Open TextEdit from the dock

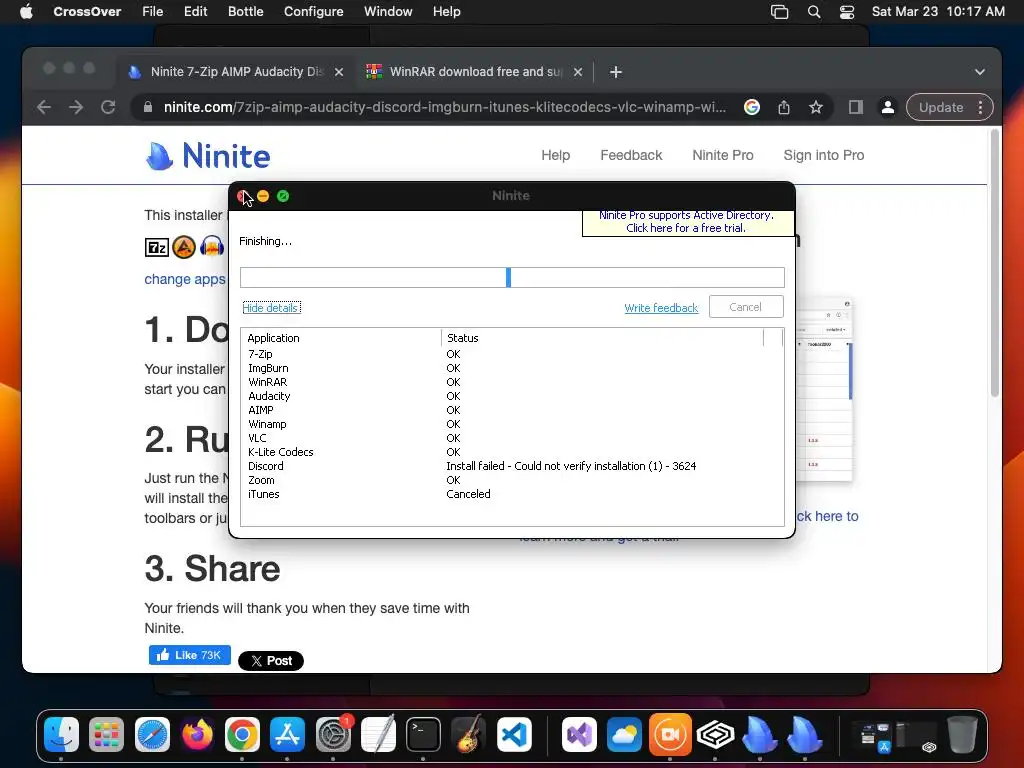(x=378, y=734)
